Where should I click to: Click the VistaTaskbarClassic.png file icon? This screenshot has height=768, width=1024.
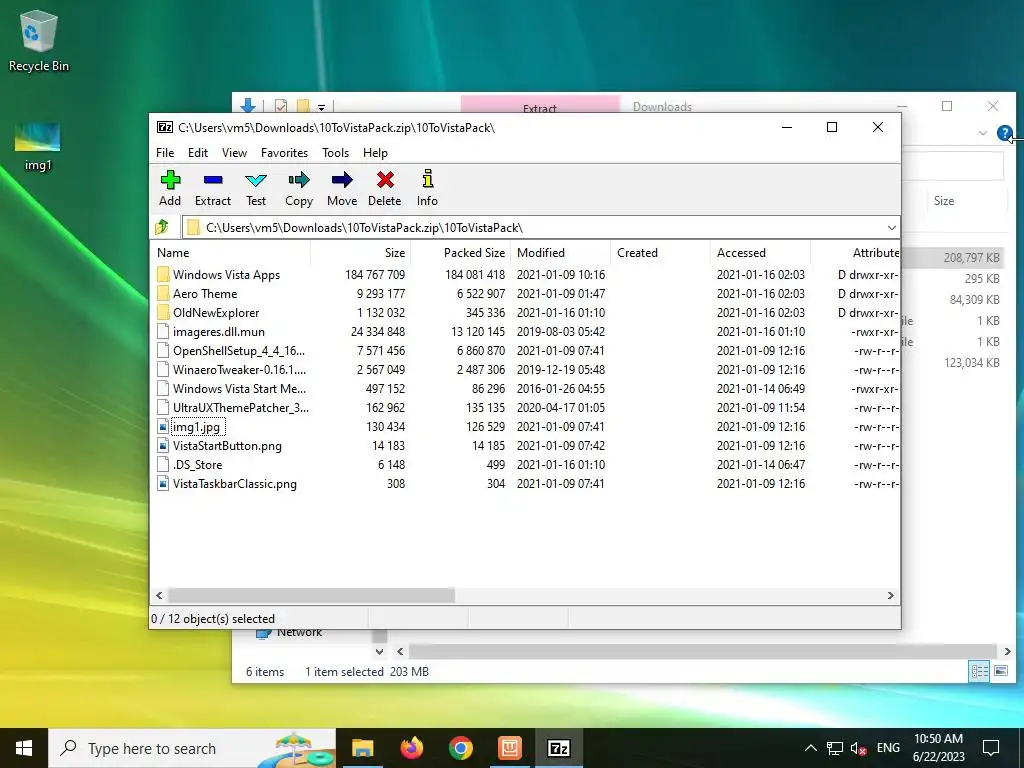pos(163,483)
